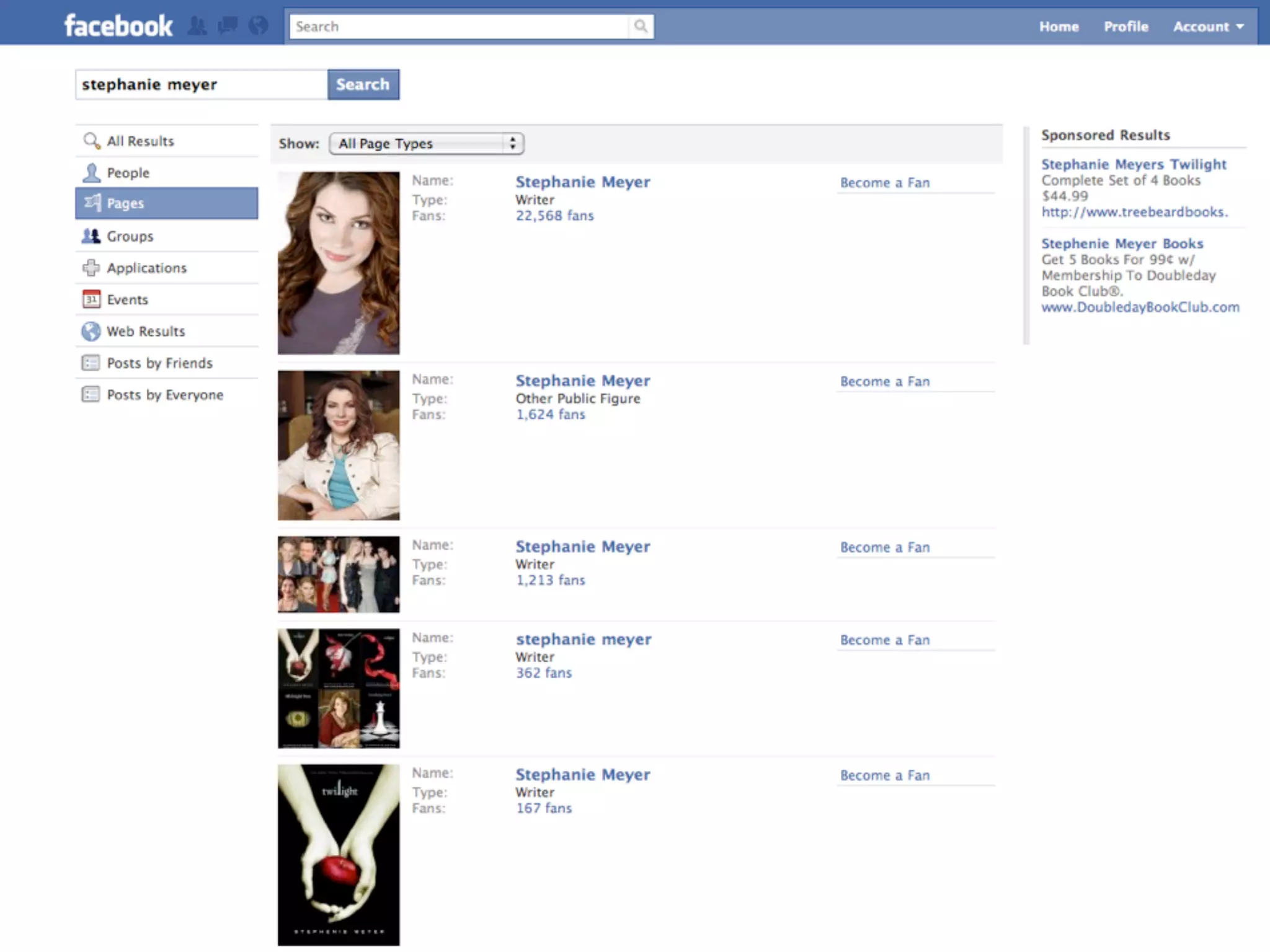
Task: Open the All Page Types dropdown
Action: coord(427,144)
